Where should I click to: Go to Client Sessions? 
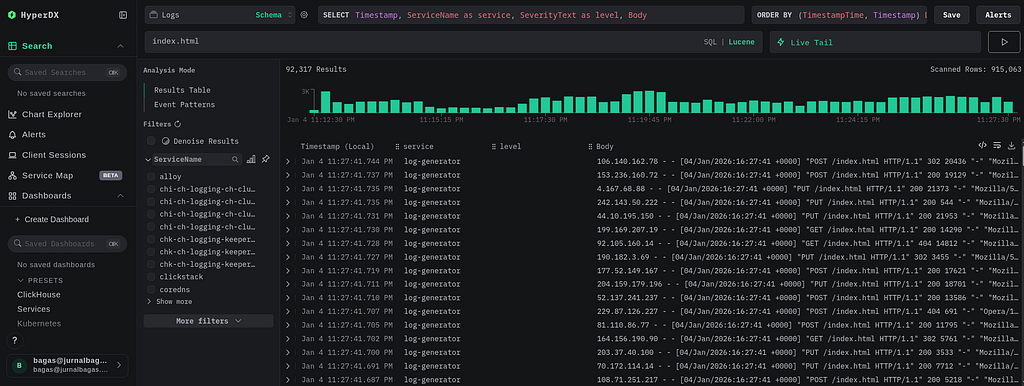(54, 155)
